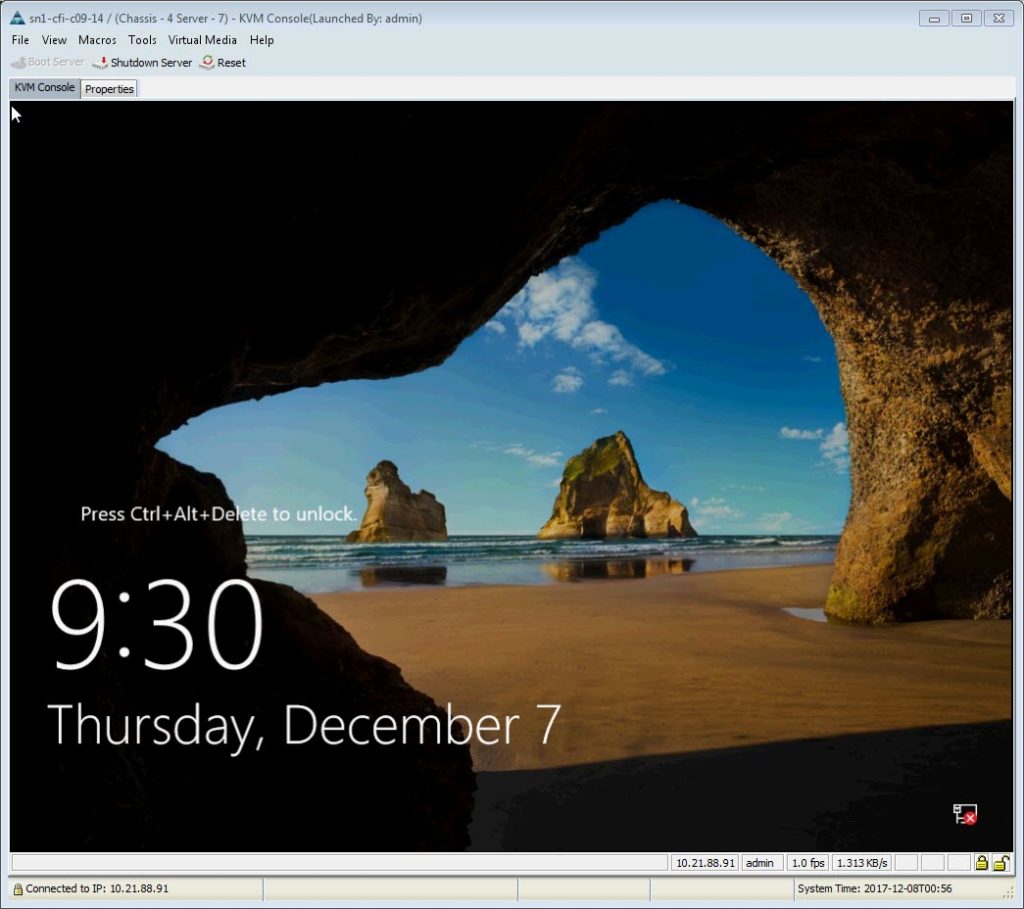
Task: Click the closed padlock icon in status bar
Action: coord(982,863)
